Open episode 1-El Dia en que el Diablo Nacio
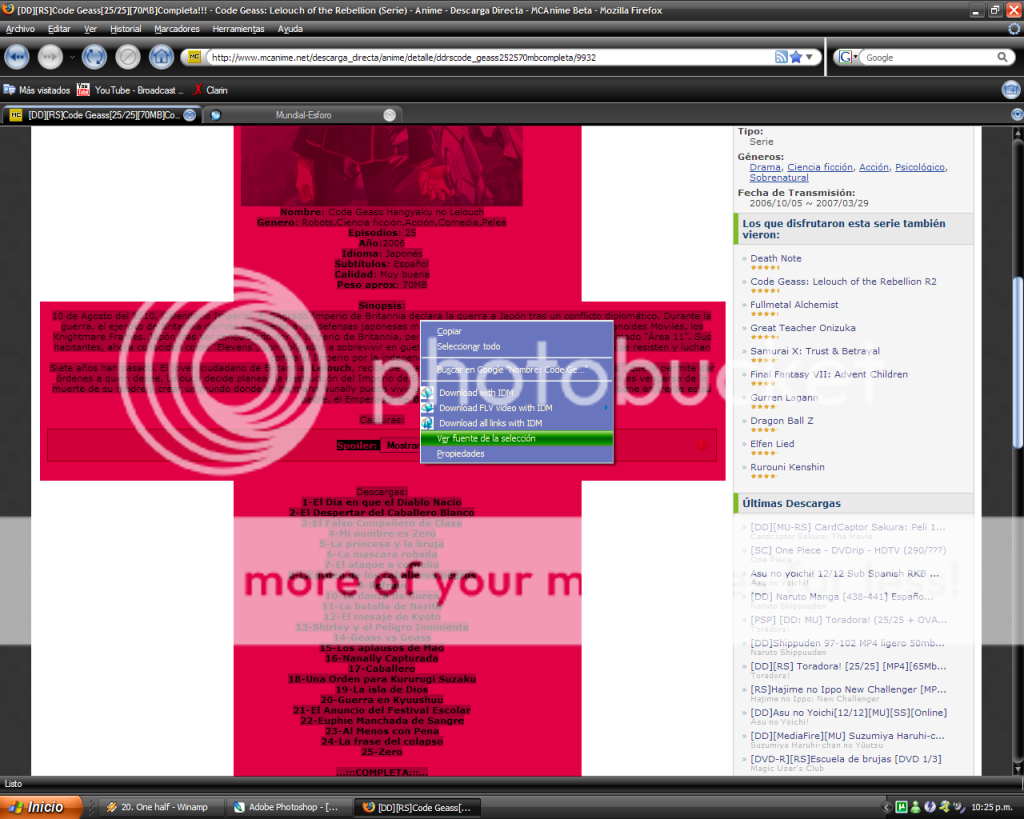Viewport: 1024px width, 819px height. [381, 502]
